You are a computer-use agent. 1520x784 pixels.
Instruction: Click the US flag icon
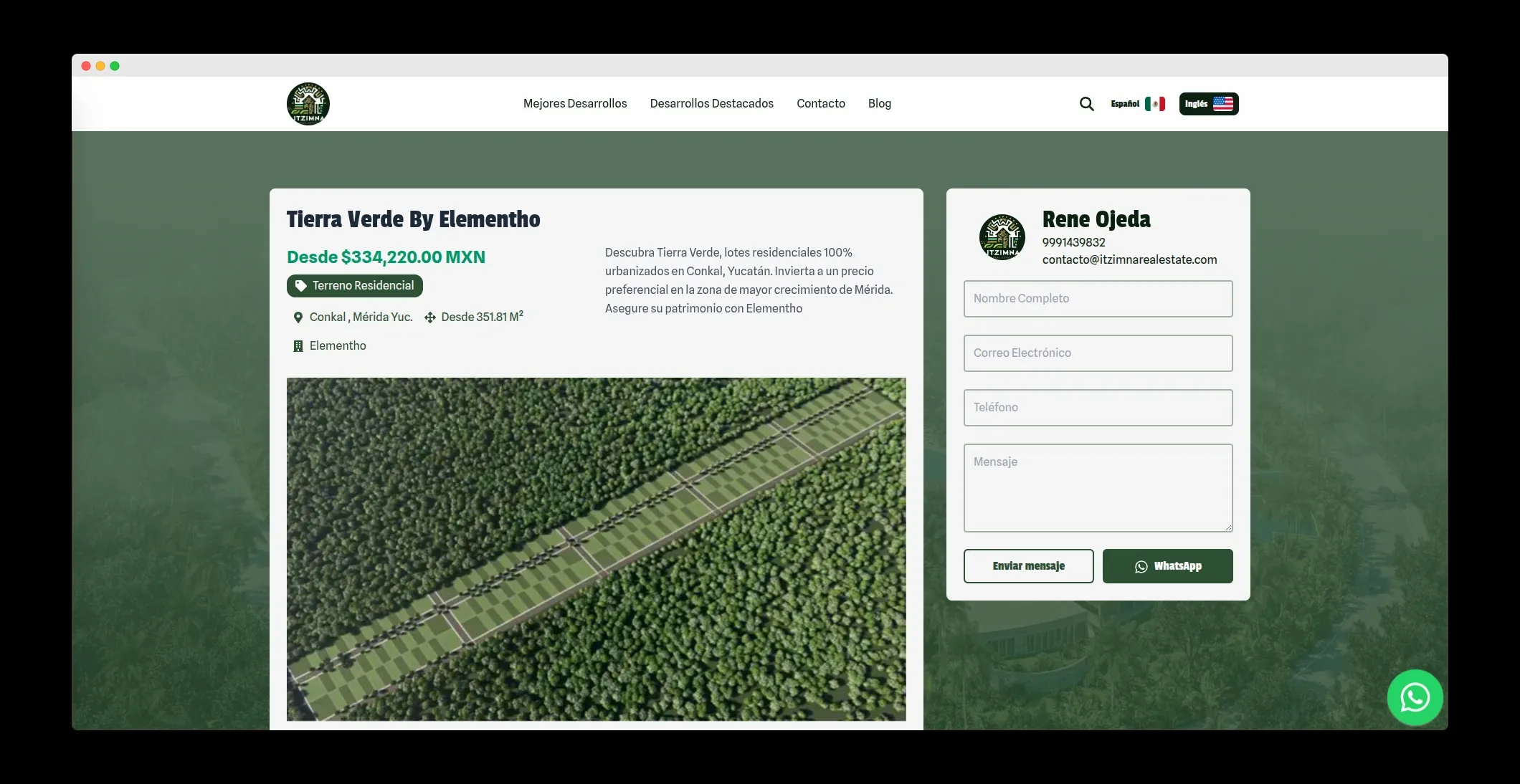1223,104
